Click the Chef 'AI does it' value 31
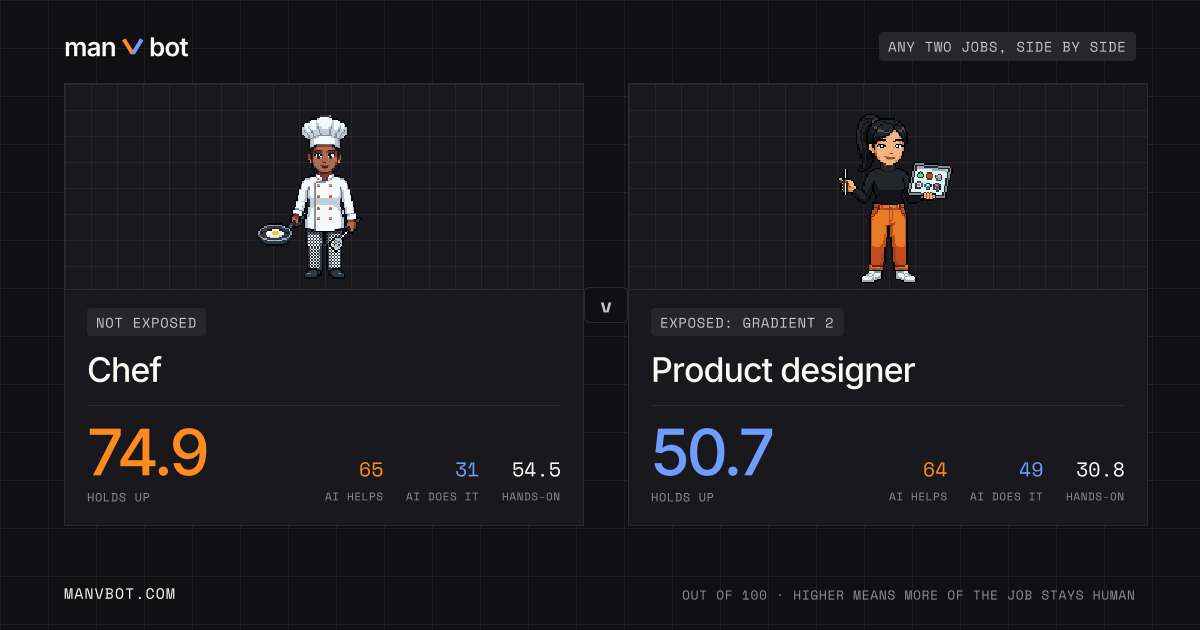This screenshot has width=1200, height=630. click(467, 470)
